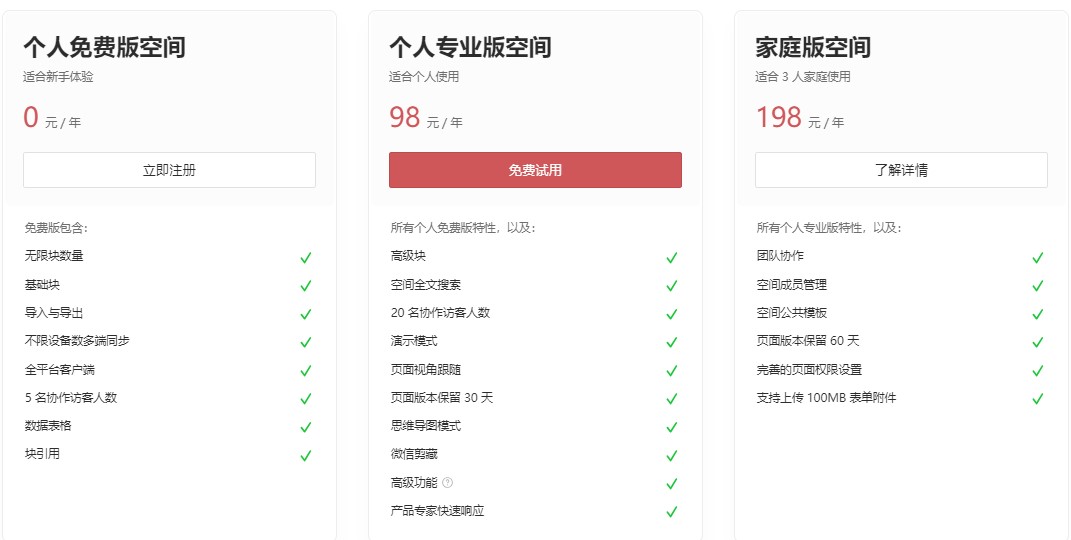This screenshot has height=540, width=1071.
Task: Click the checkmark beside 支持上传 100MB 表单附件
Action: (1038, 398)
